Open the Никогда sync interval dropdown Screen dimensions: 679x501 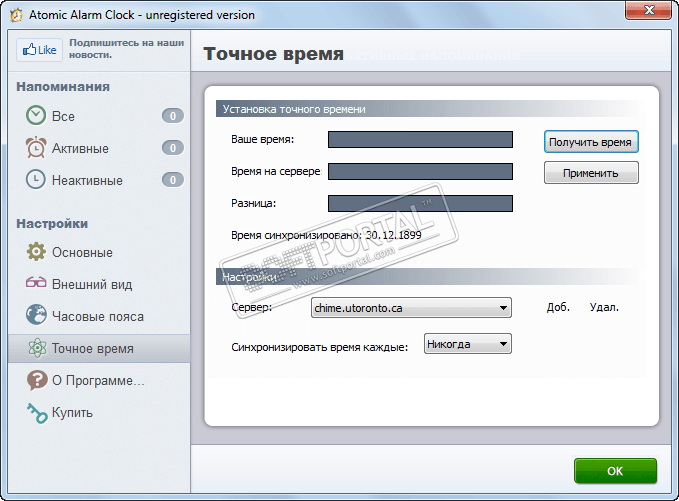468,344
